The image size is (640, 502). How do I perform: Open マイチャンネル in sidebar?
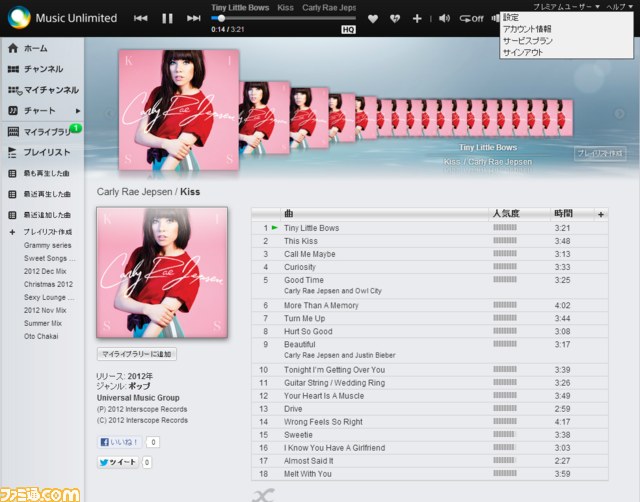[x=43, y=90]
